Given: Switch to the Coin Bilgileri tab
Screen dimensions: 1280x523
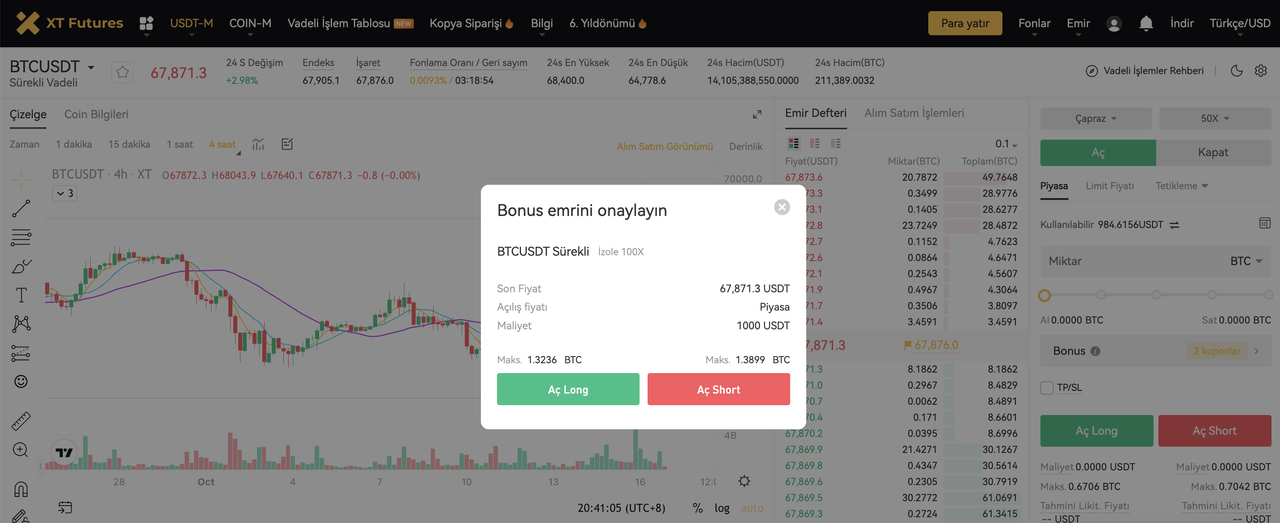Looking at the screenshot, I should (96, 114).
